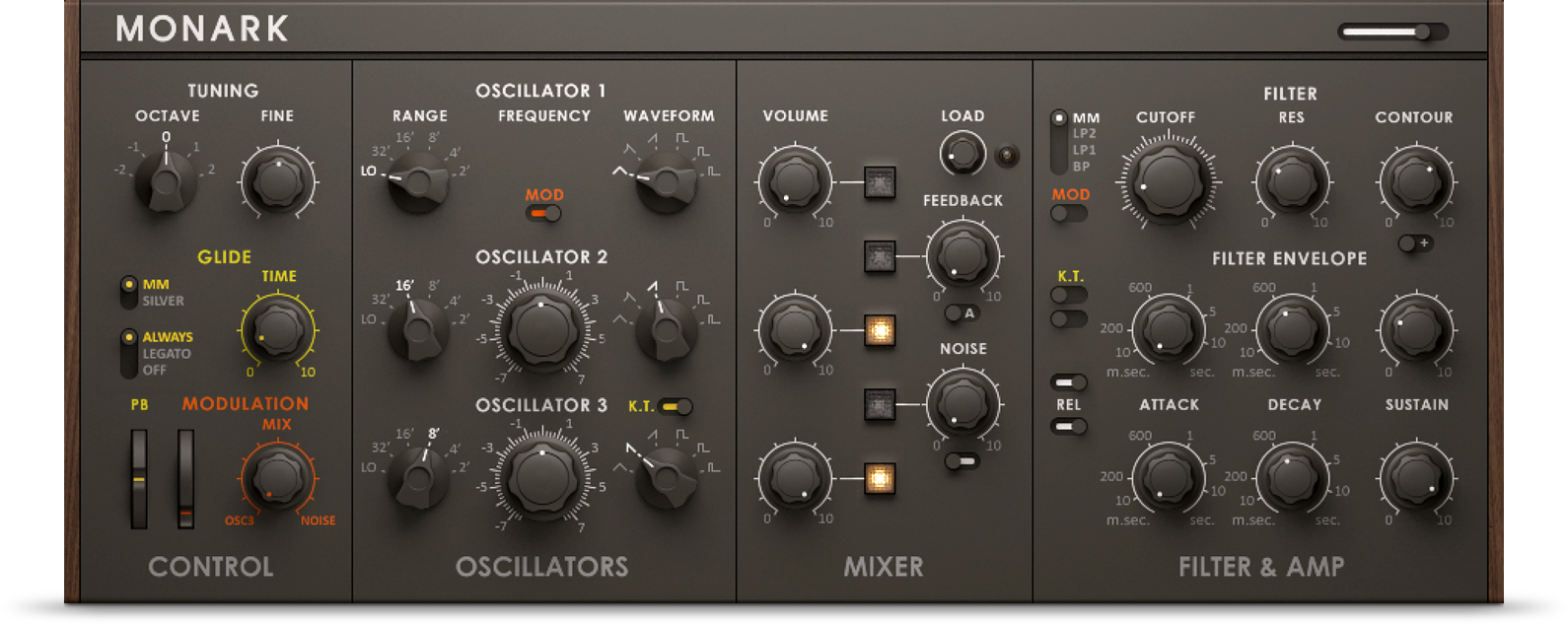Screen dimensions: 1568x625
Task: Click the modulation wheel beside PB
Action: pyautogui.click(x=185, y=479)
